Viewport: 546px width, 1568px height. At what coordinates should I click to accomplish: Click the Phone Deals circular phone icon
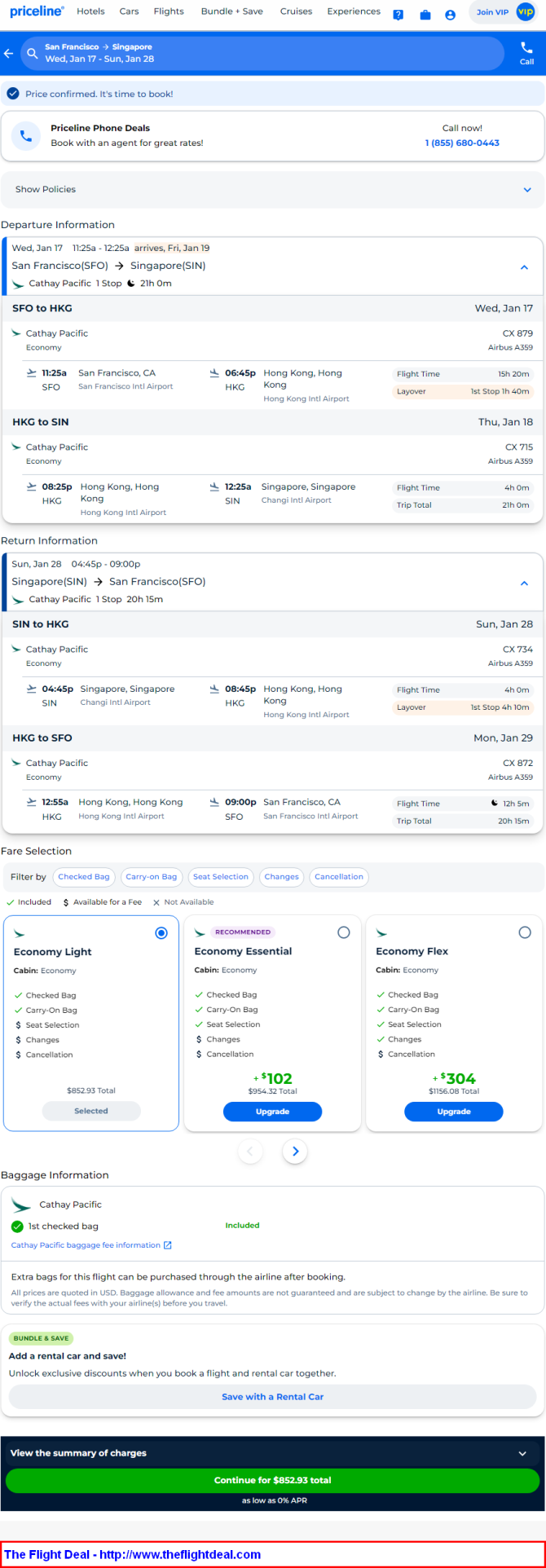click(26, 136)
